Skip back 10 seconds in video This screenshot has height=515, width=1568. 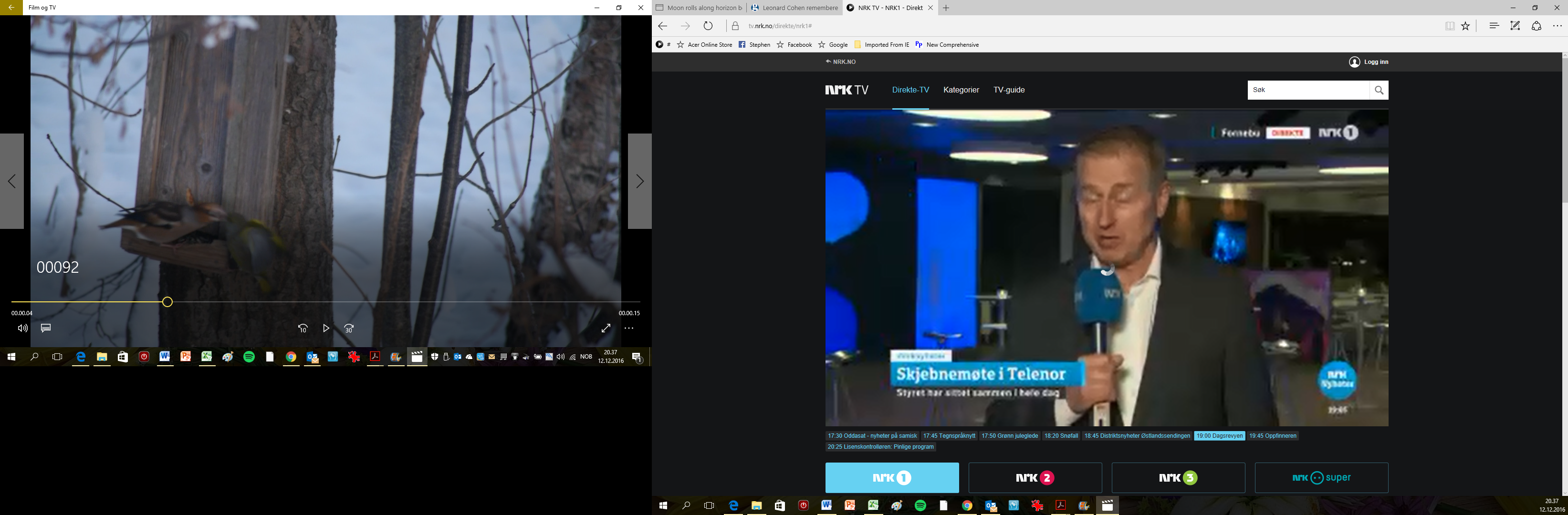[x=303, y=329]
